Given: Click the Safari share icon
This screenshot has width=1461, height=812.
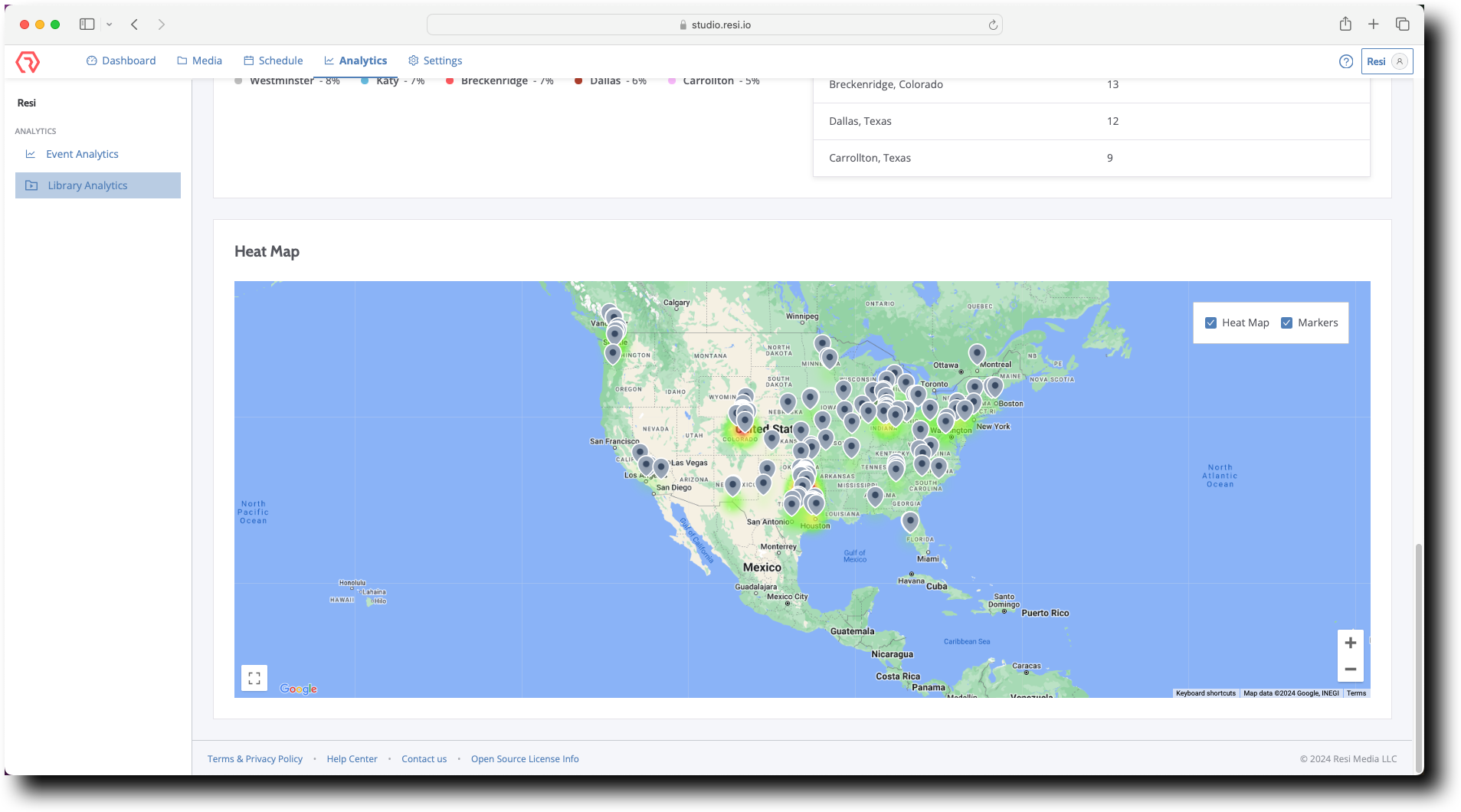Looking at the screenshot, I should point(1345,24).
